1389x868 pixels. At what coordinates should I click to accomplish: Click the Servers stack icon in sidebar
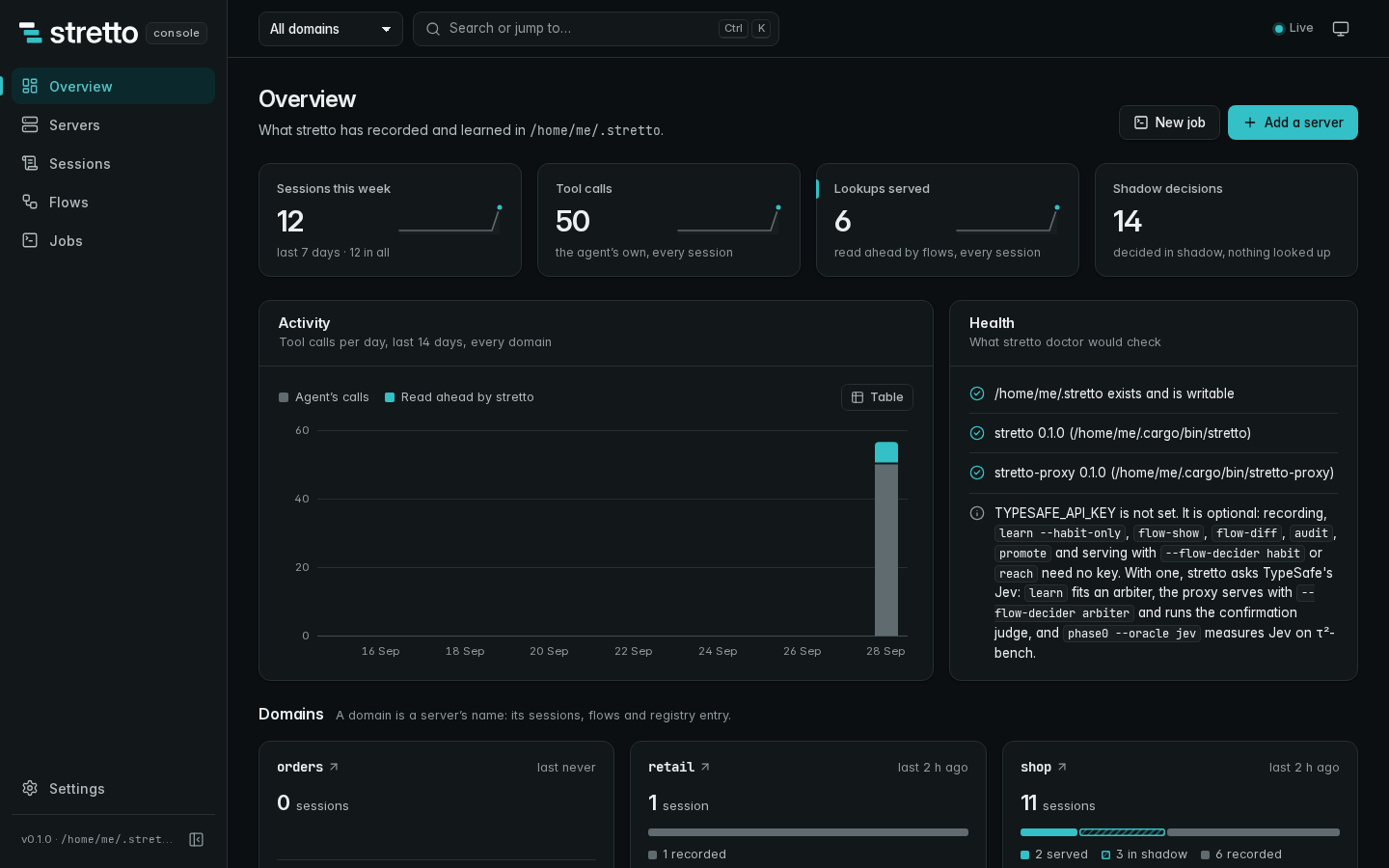(30, 124)
